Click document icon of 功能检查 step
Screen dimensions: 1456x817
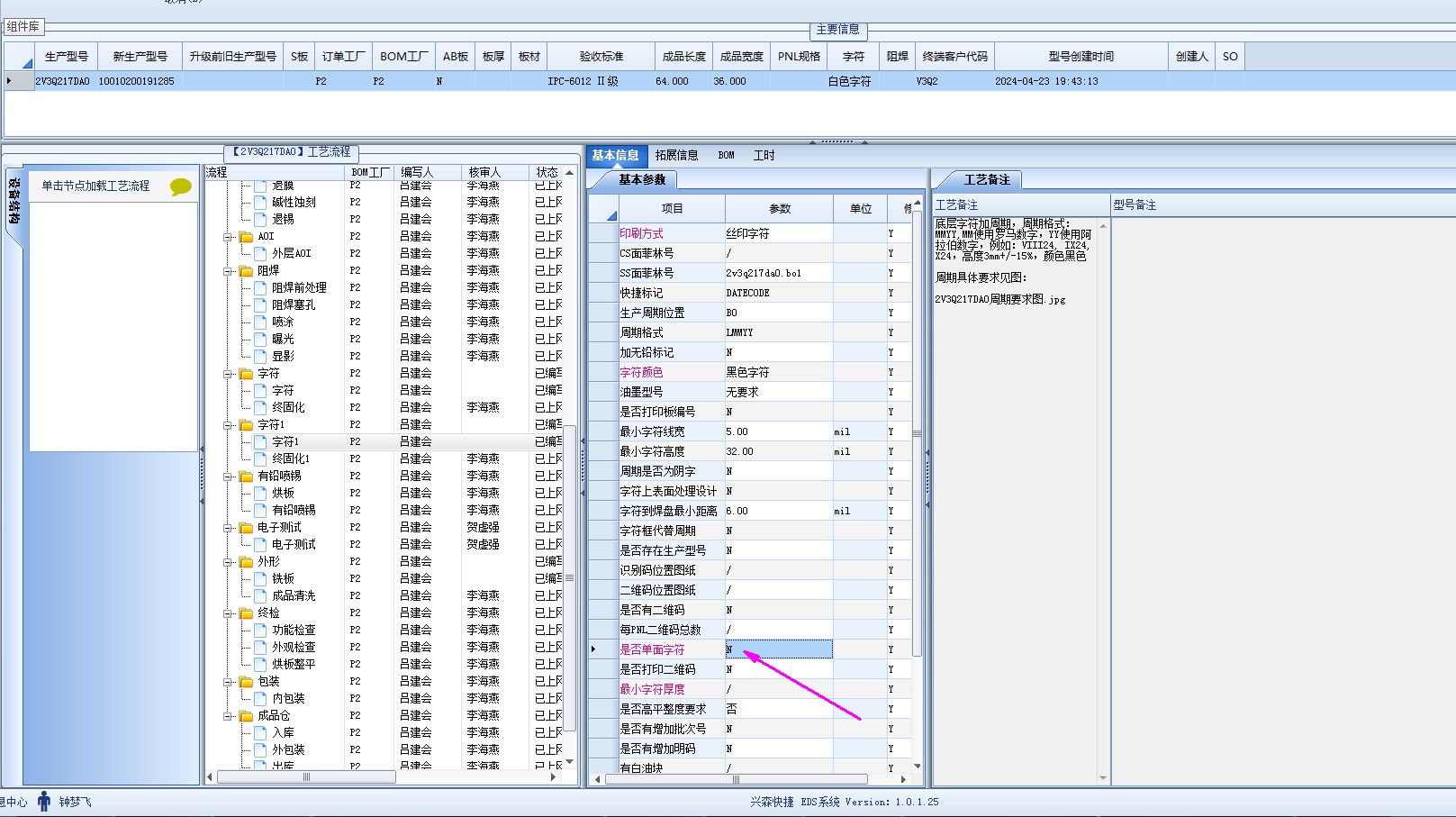click(x=260, y=631)
